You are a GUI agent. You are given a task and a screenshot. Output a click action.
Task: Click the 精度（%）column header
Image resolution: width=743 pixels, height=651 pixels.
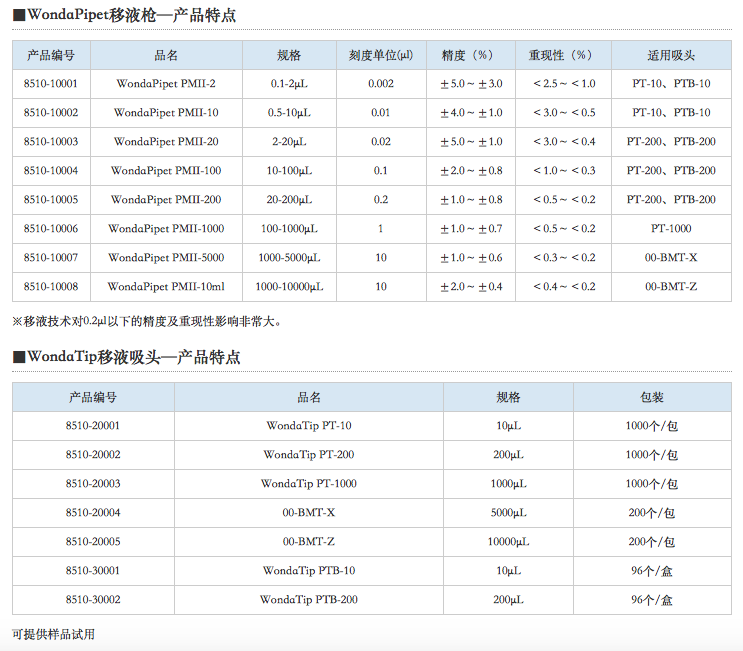click(470, 55)
